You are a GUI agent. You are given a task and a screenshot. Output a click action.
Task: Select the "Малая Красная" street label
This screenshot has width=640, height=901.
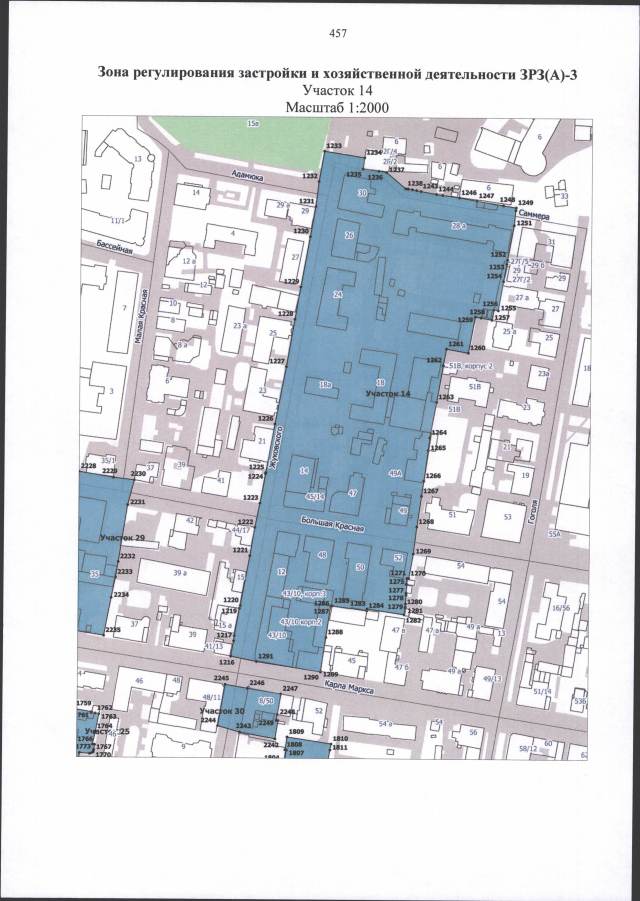click(x=145, y=316)
